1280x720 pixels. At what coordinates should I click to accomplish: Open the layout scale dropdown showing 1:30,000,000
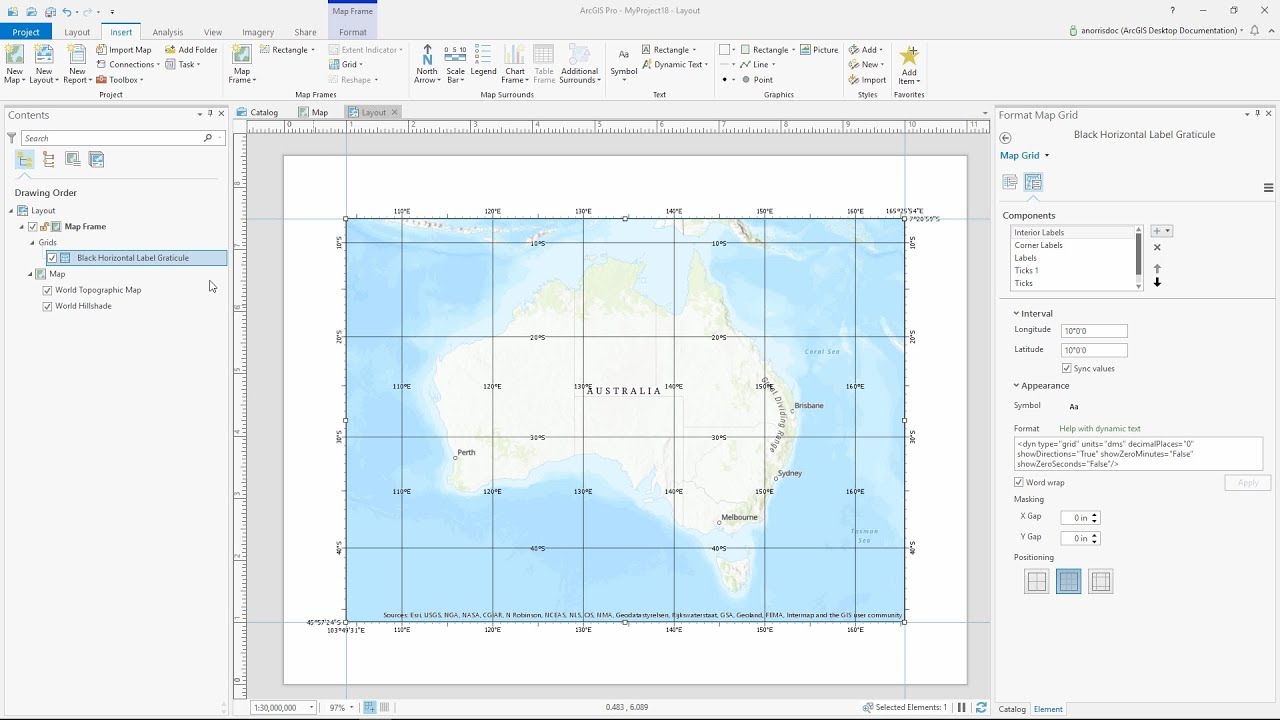tap(311, 707)
